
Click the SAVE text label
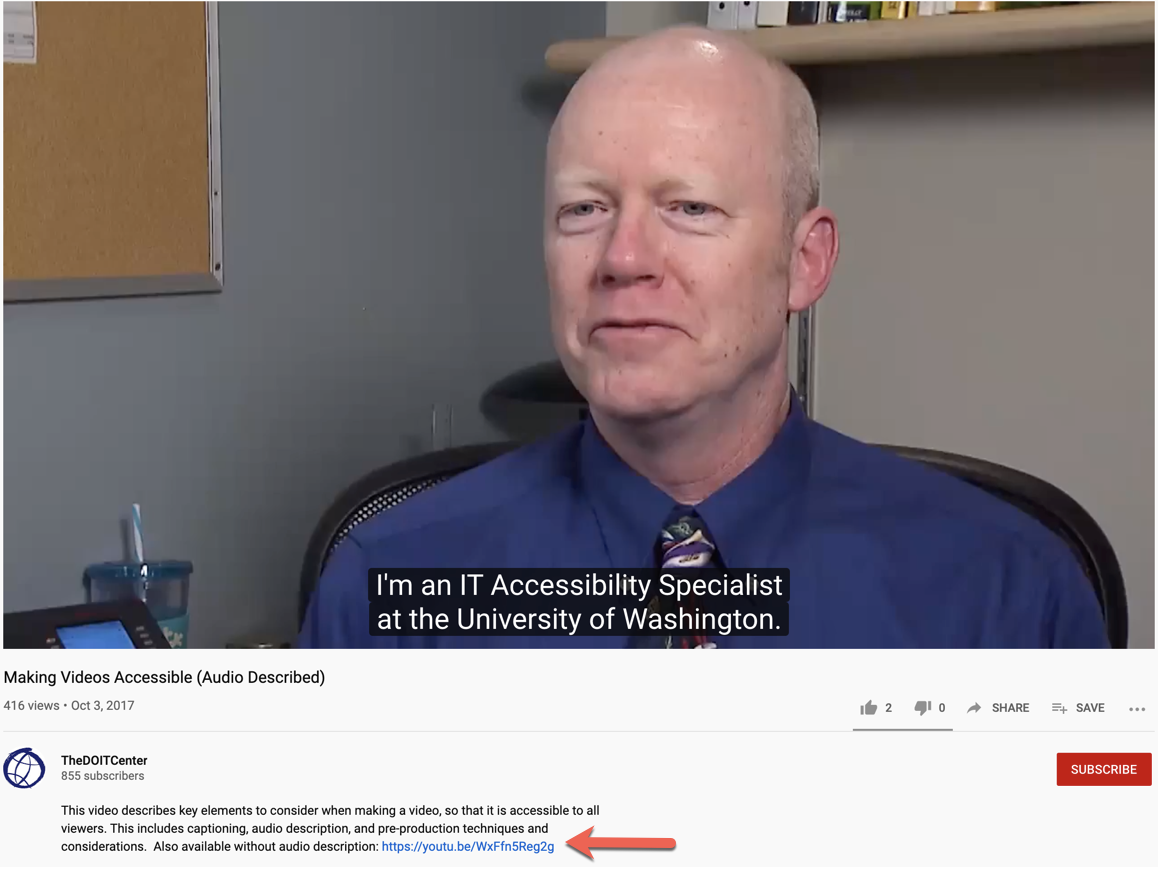pos(1090,708)
